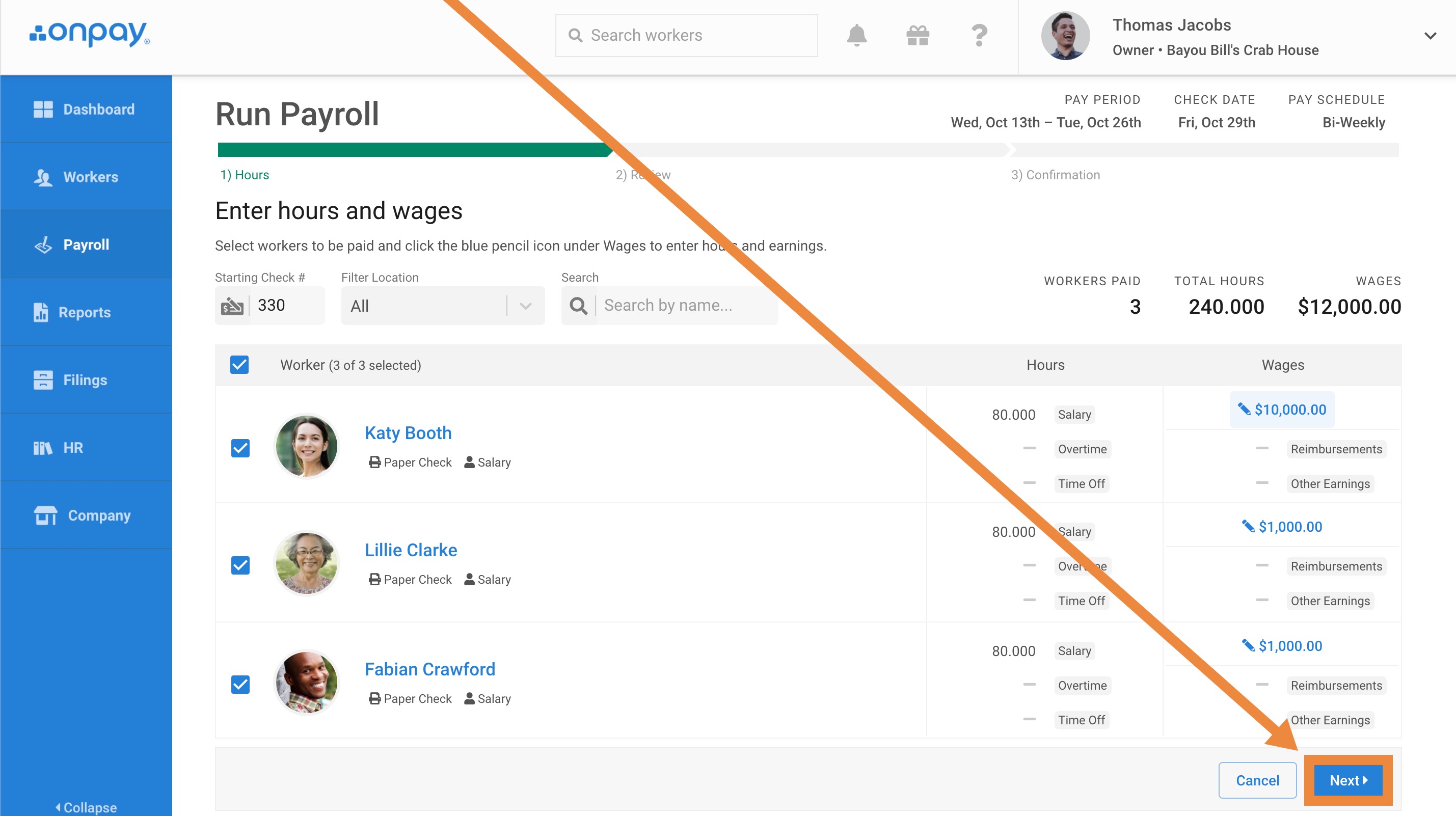Screen dimensions: 1456x816
Task: Click Fabian Crawford's wages pencil icon
Action: pos(1248,645)
